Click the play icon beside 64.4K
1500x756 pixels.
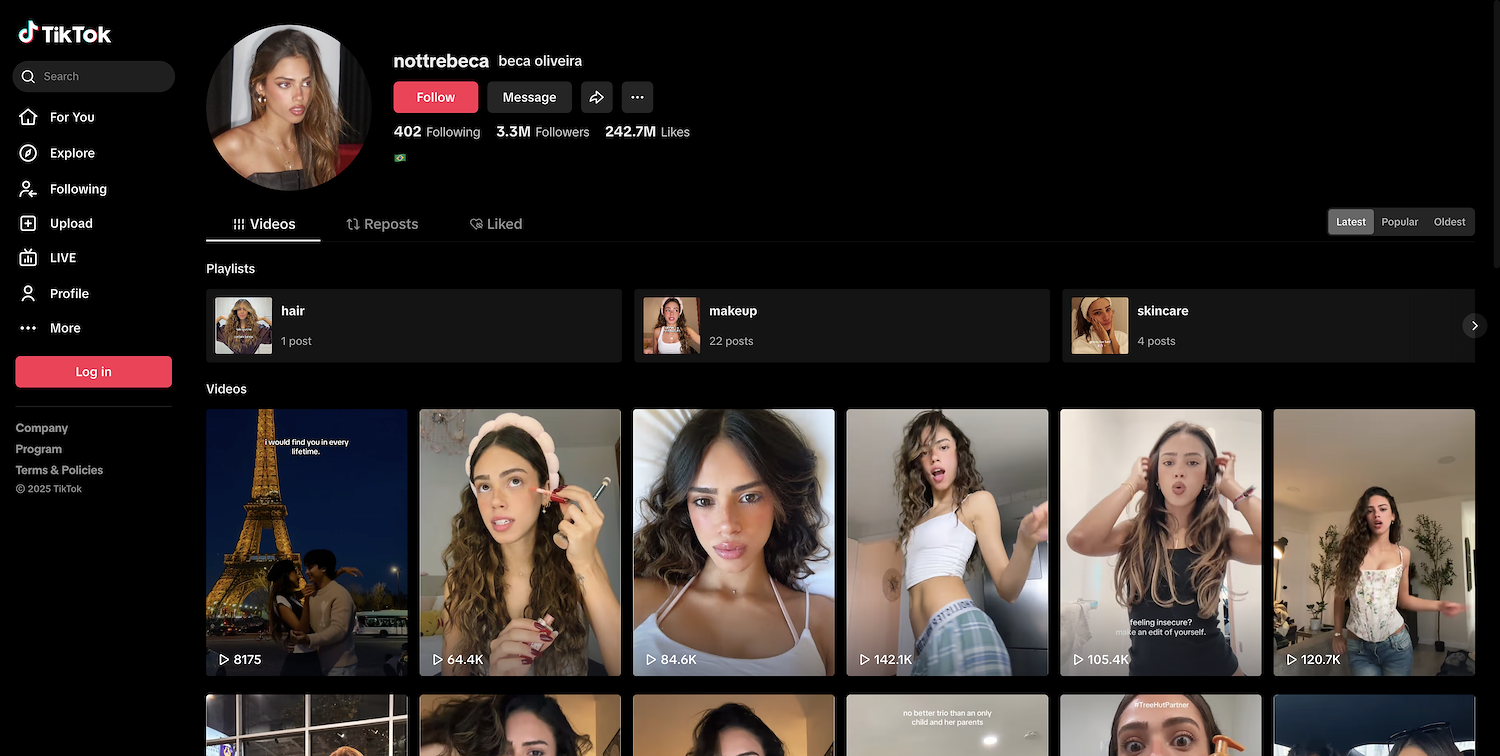click(437, 660)
